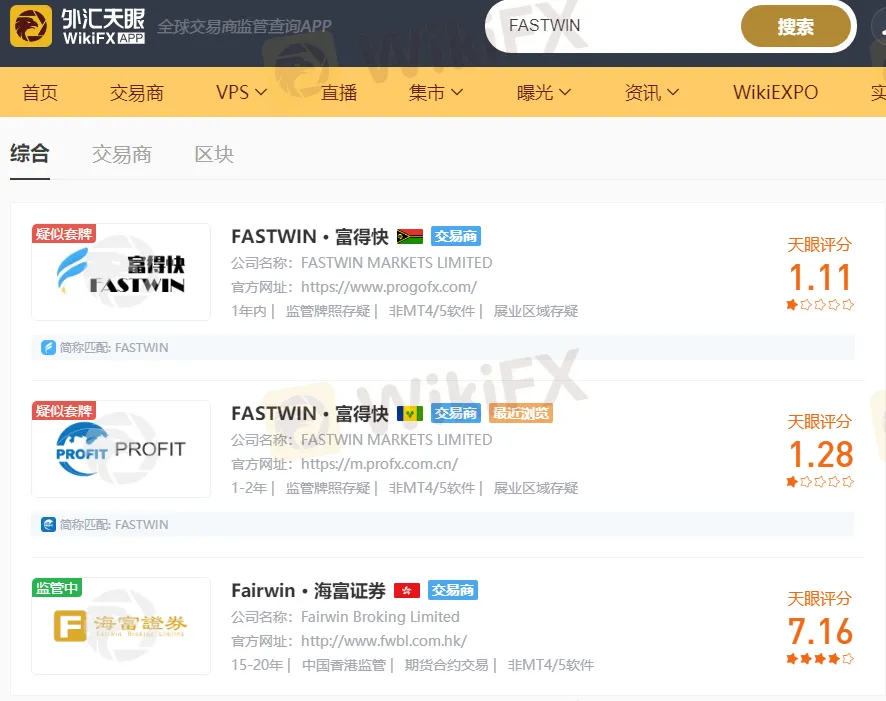Viewport: 886px width, 701px height.
Task: Click the 1年内 tag on first result
Action: coord(249,311)
